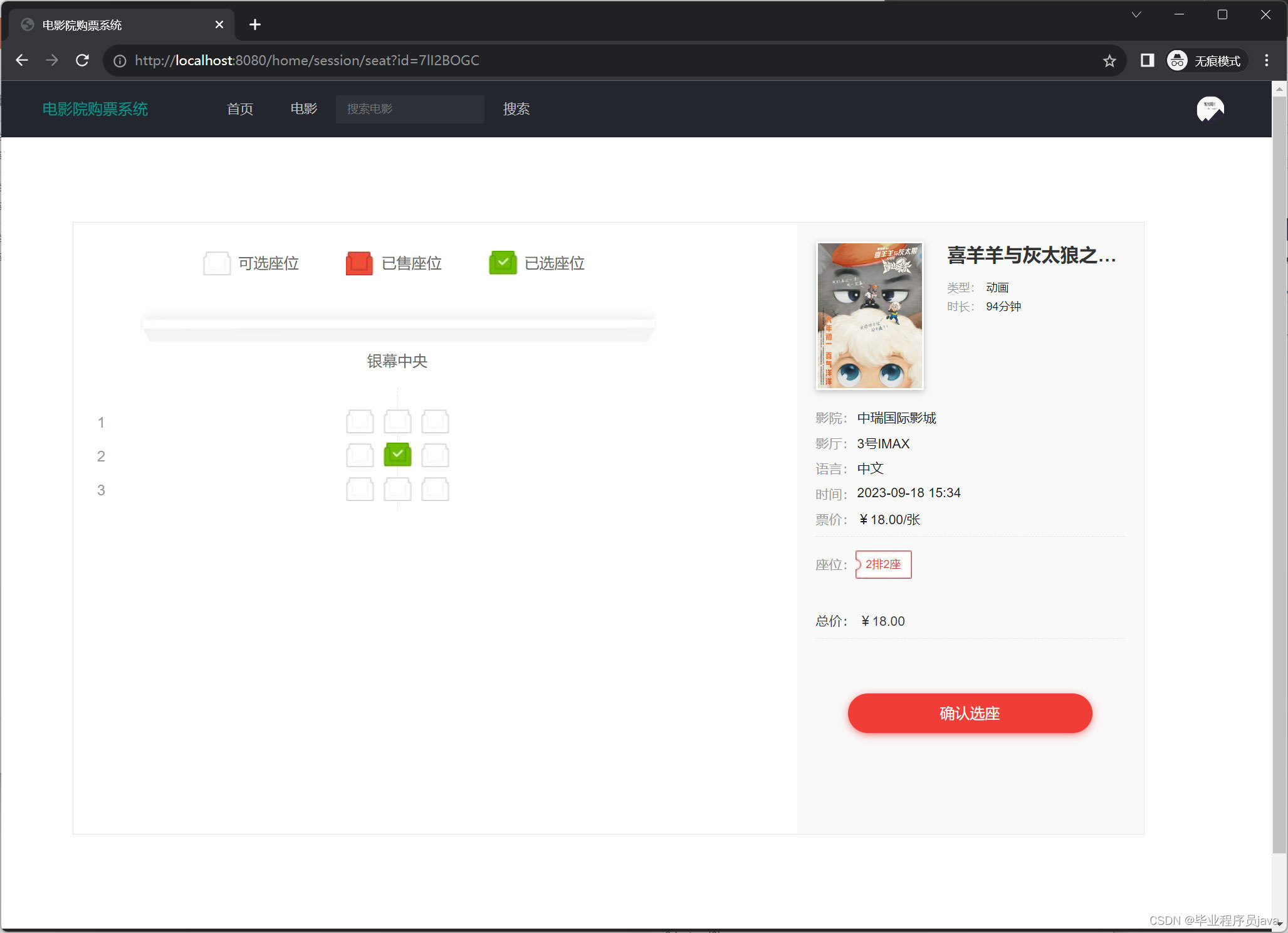1288x933 pixels.
Task: Select seat row 3 seat 2
Action: pos(397,489)
